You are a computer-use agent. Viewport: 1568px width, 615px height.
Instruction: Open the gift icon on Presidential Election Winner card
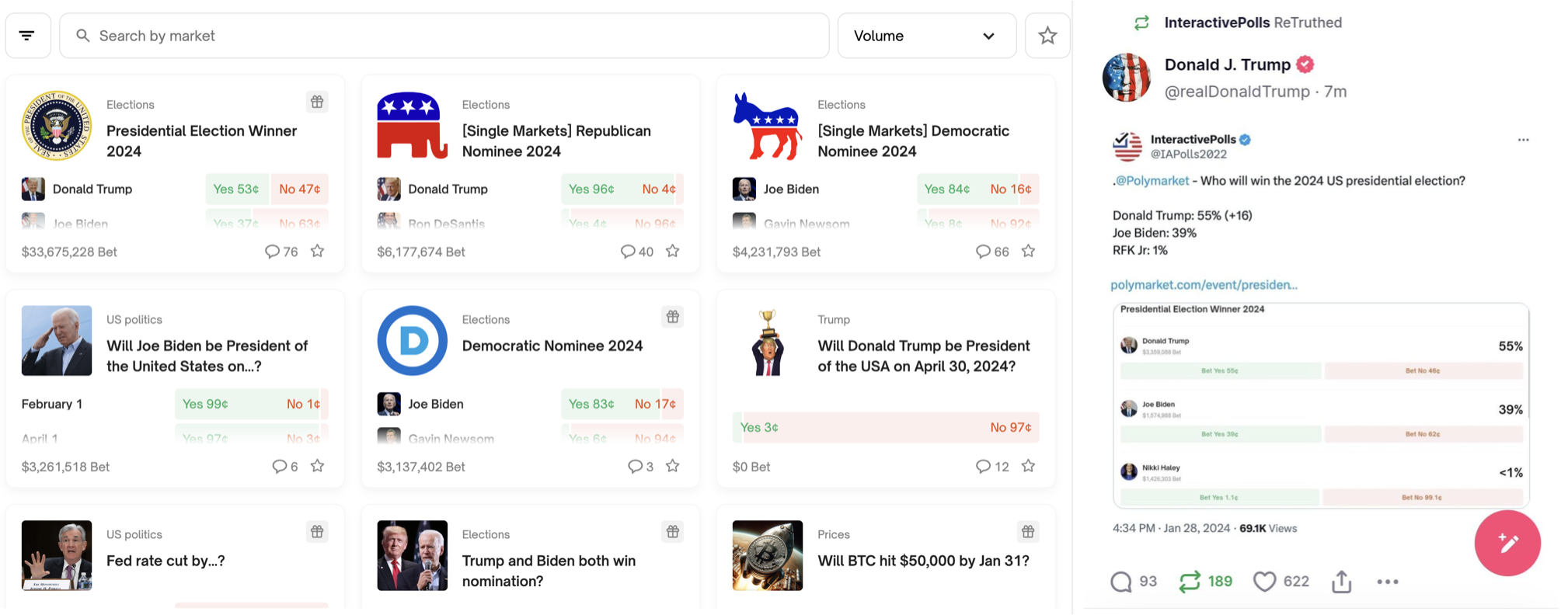click(x=317, y=102)
